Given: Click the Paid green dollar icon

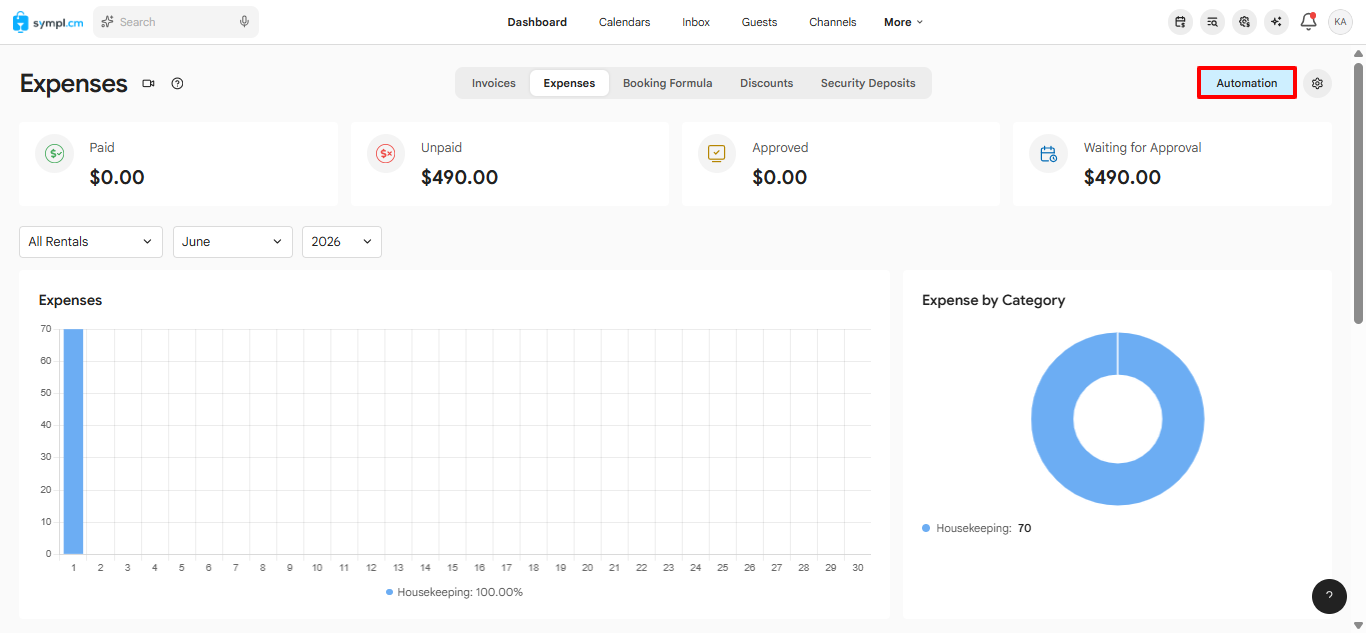Looking at the screenshot, I should 55,153.
